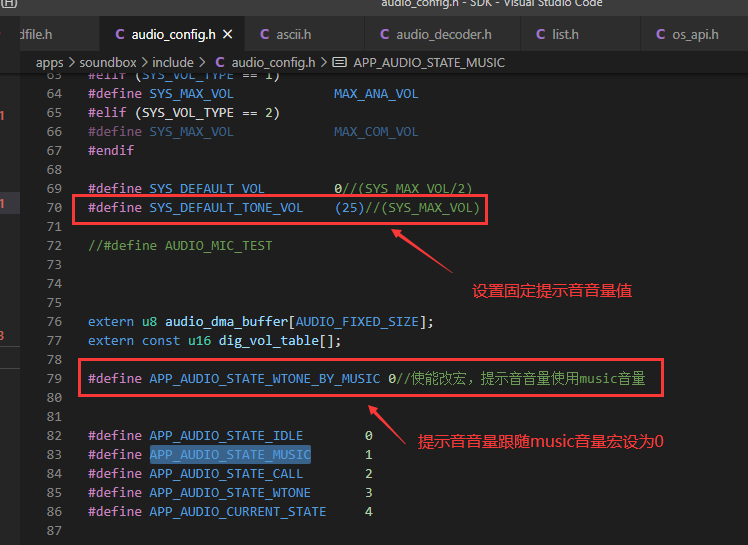
Task: Click the commented AUDIO_MIC_TEST line
Action: [180, 245]
